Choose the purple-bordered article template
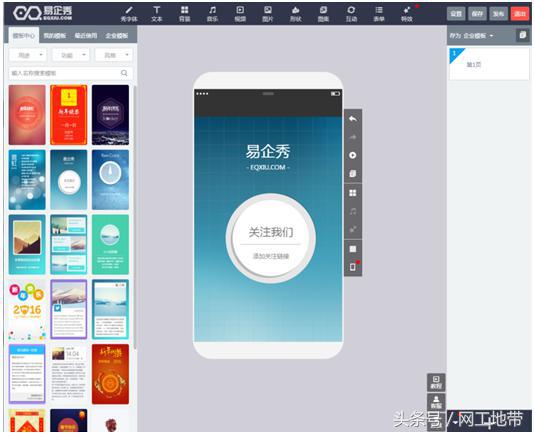Screen dimensions: 534x434 point(68,309)
